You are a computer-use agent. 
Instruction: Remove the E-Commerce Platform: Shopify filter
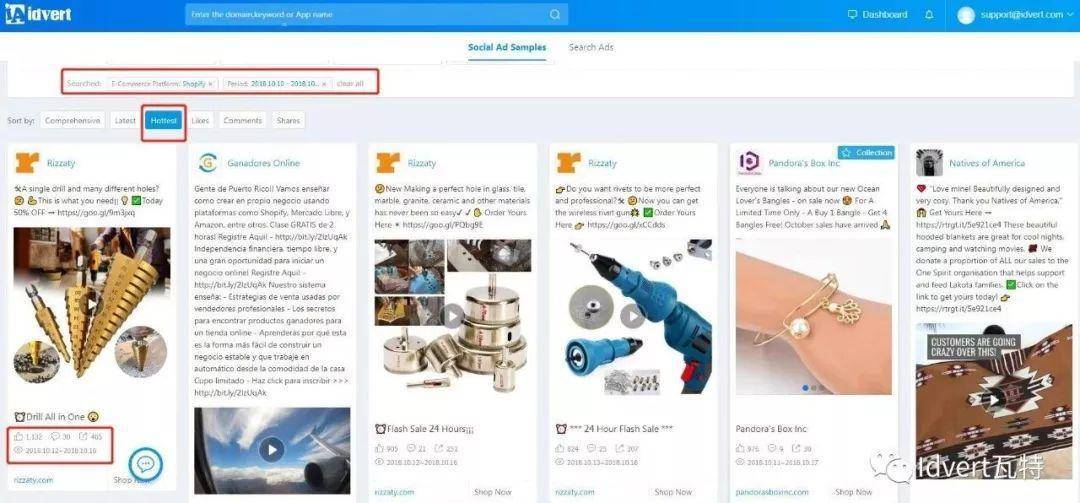pyautogui.click(x=210, y=84)
